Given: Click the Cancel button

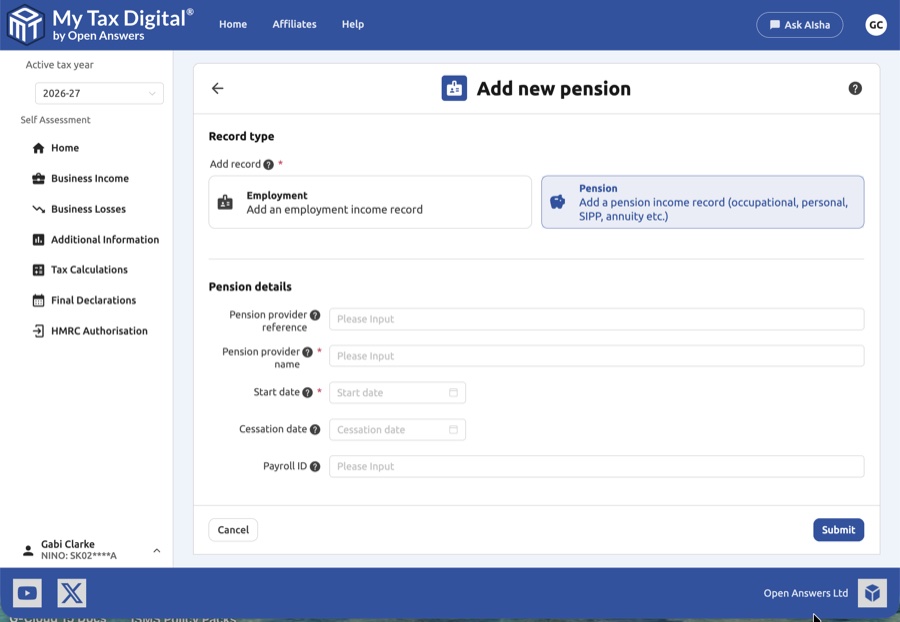Looking at the screenshot, I should pos(233,530).
